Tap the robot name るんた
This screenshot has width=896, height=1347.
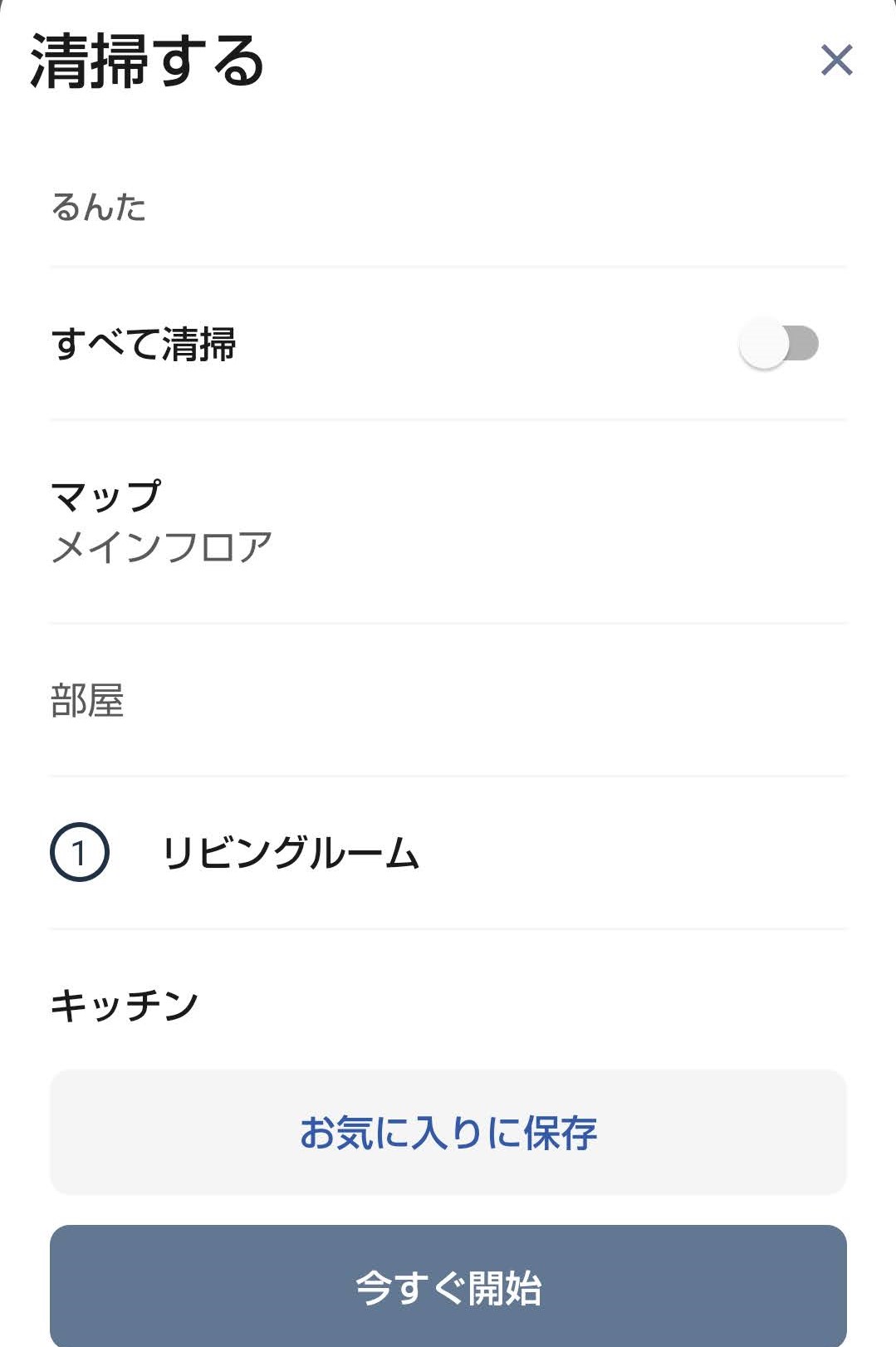coord(99,207)
